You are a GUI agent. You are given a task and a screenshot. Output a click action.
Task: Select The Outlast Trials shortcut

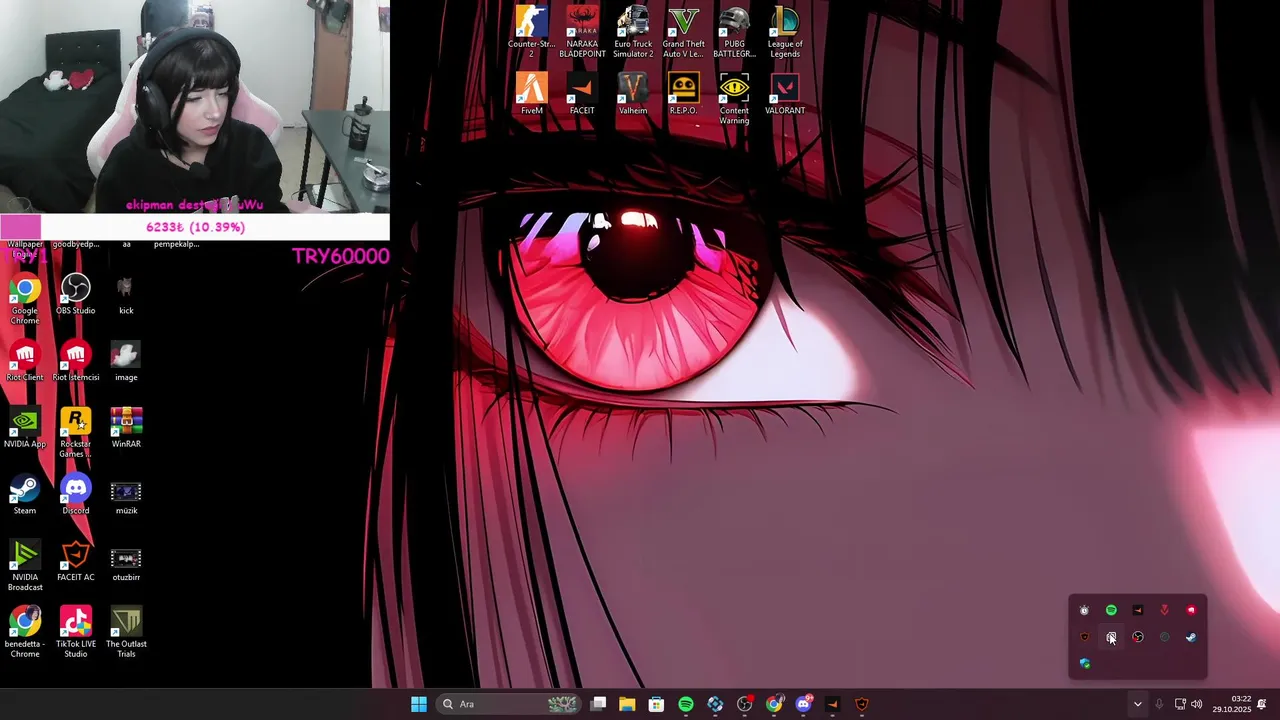pyautogui.click(x=126, y=631)
